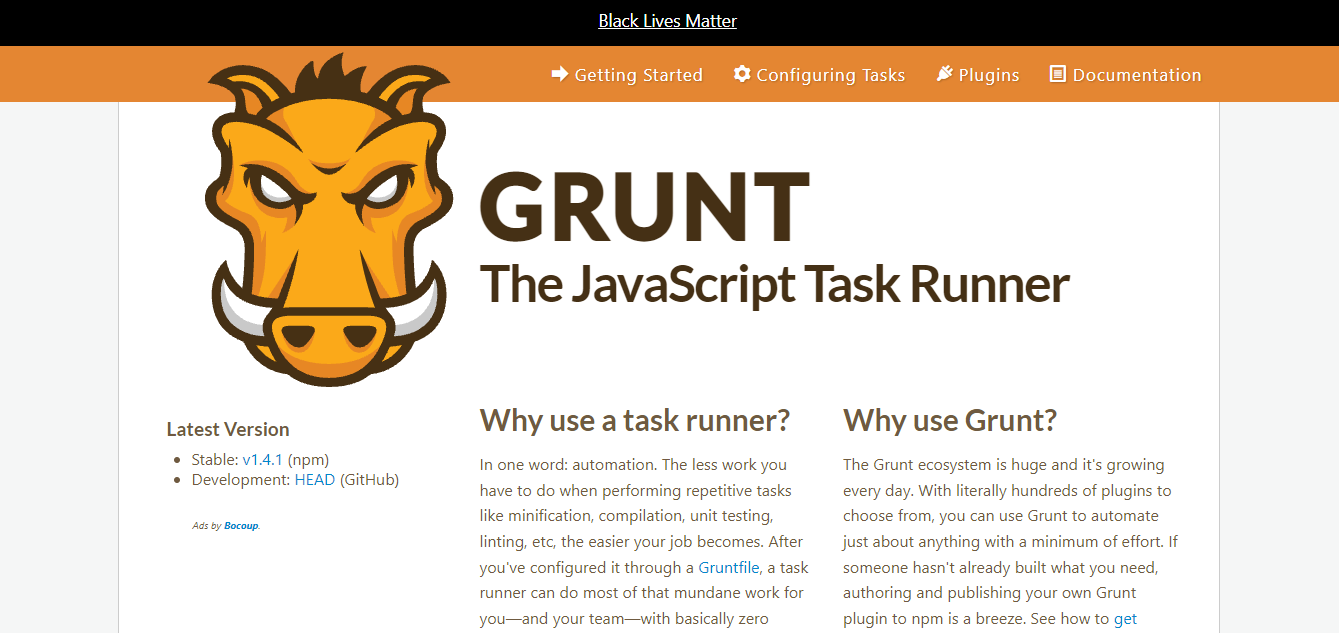
Task: Click the 'Ads by' label text
Action: tap(207, 526)
